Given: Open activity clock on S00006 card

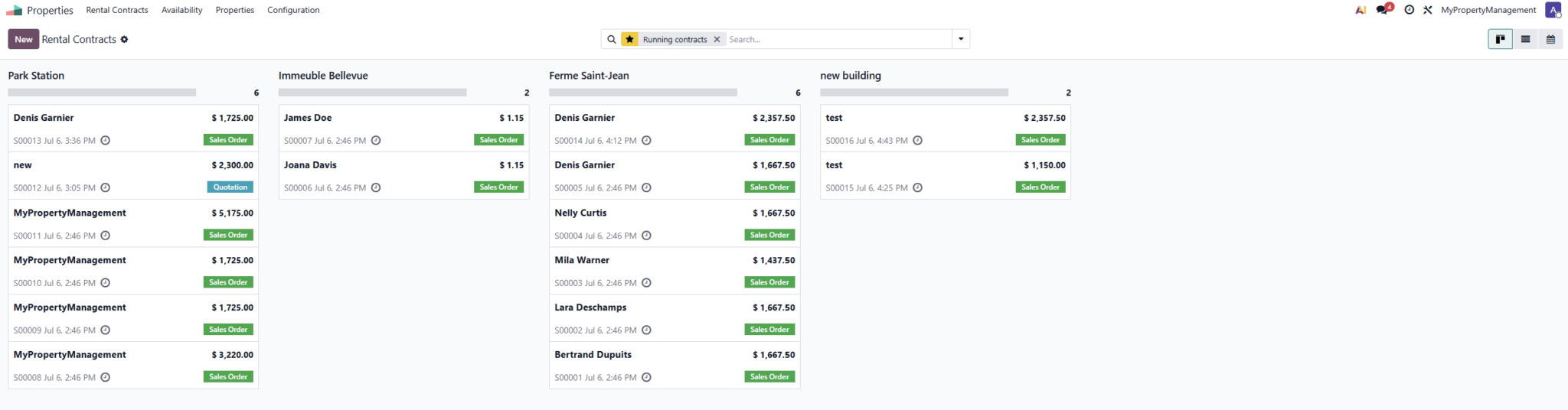Looking at the screenshot, I should [x=376, y=188].
